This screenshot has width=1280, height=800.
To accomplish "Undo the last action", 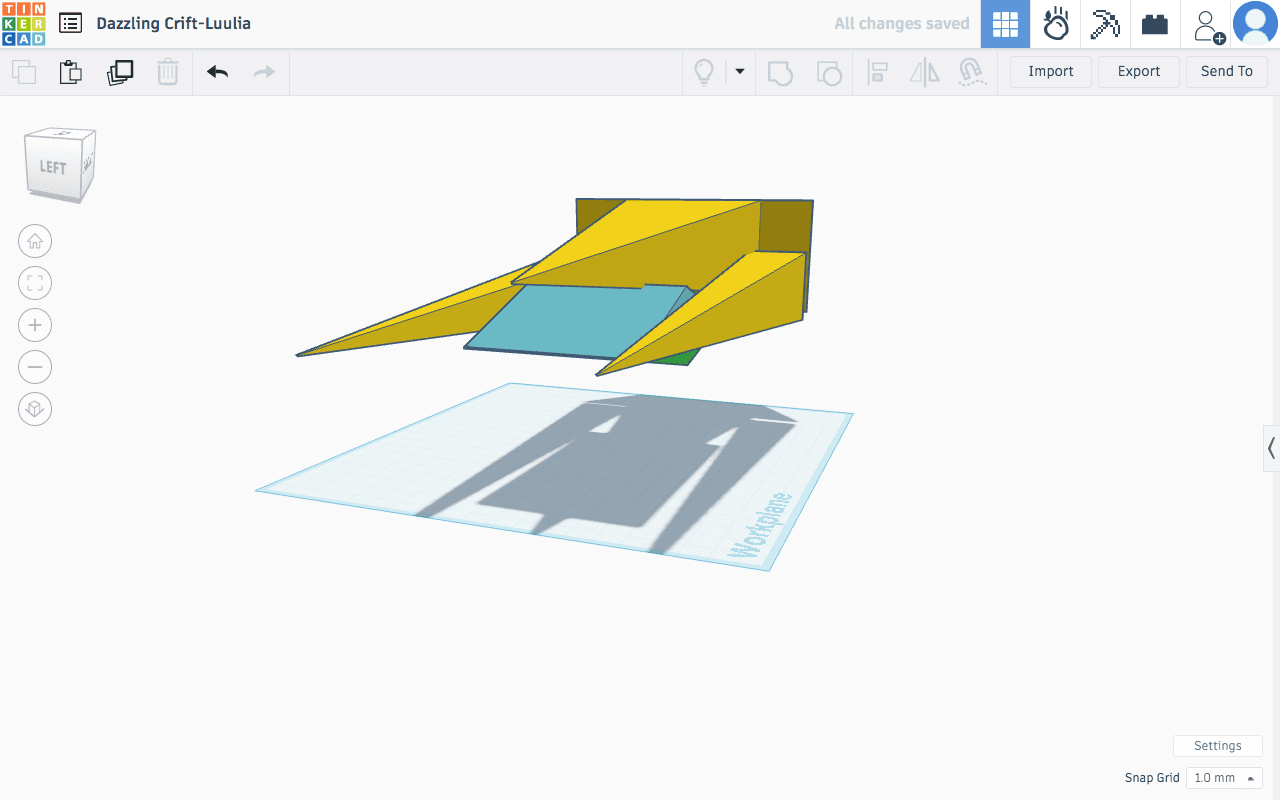I will tap(217, 72).
